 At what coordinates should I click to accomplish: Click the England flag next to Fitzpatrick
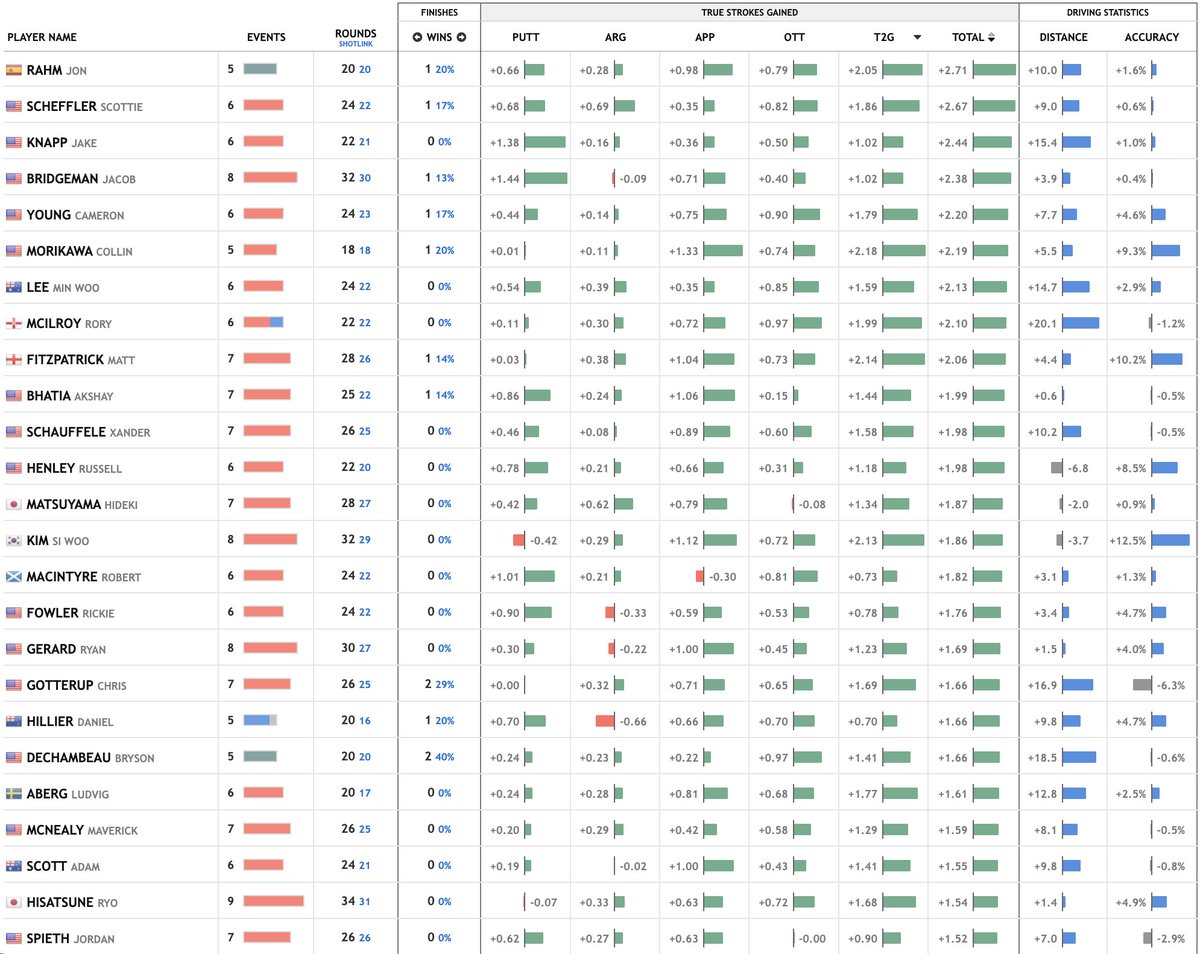[13, 359]
